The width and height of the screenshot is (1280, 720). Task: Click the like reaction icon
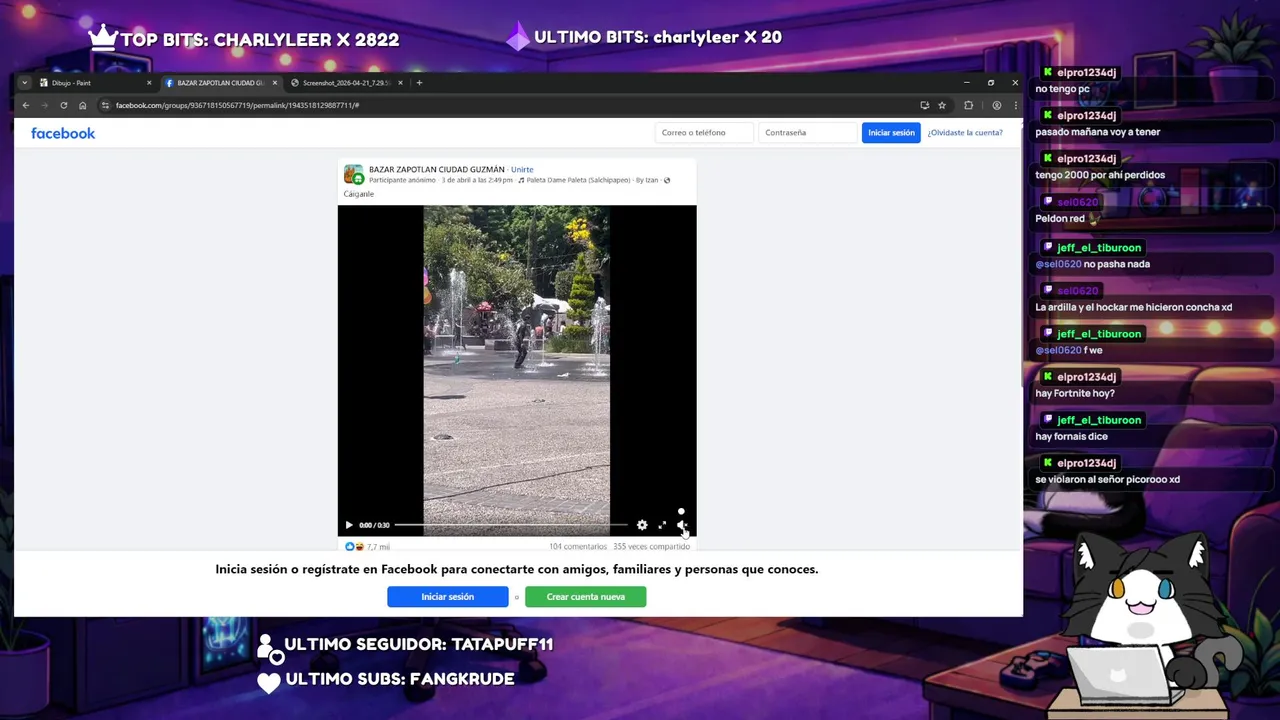click(x=349, y=547)
